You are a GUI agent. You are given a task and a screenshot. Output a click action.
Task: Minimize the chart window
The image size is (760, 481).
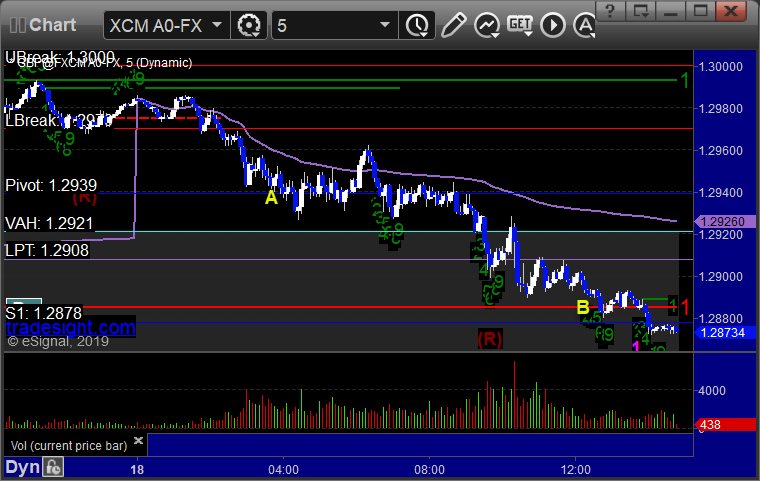tap(671, 10)
